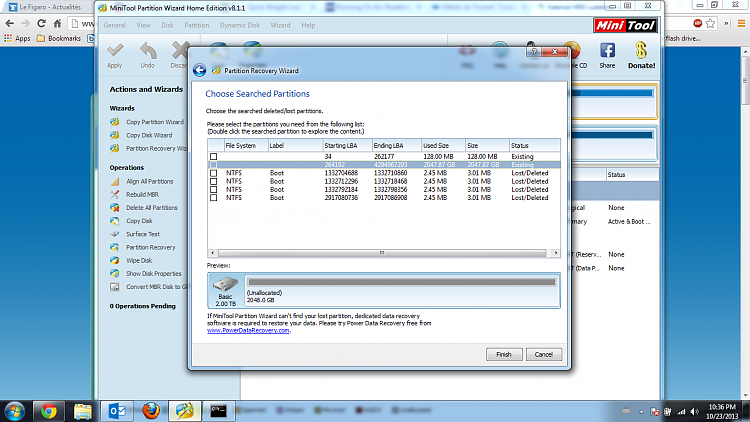Click Wipe Disk in Operations

139,261
